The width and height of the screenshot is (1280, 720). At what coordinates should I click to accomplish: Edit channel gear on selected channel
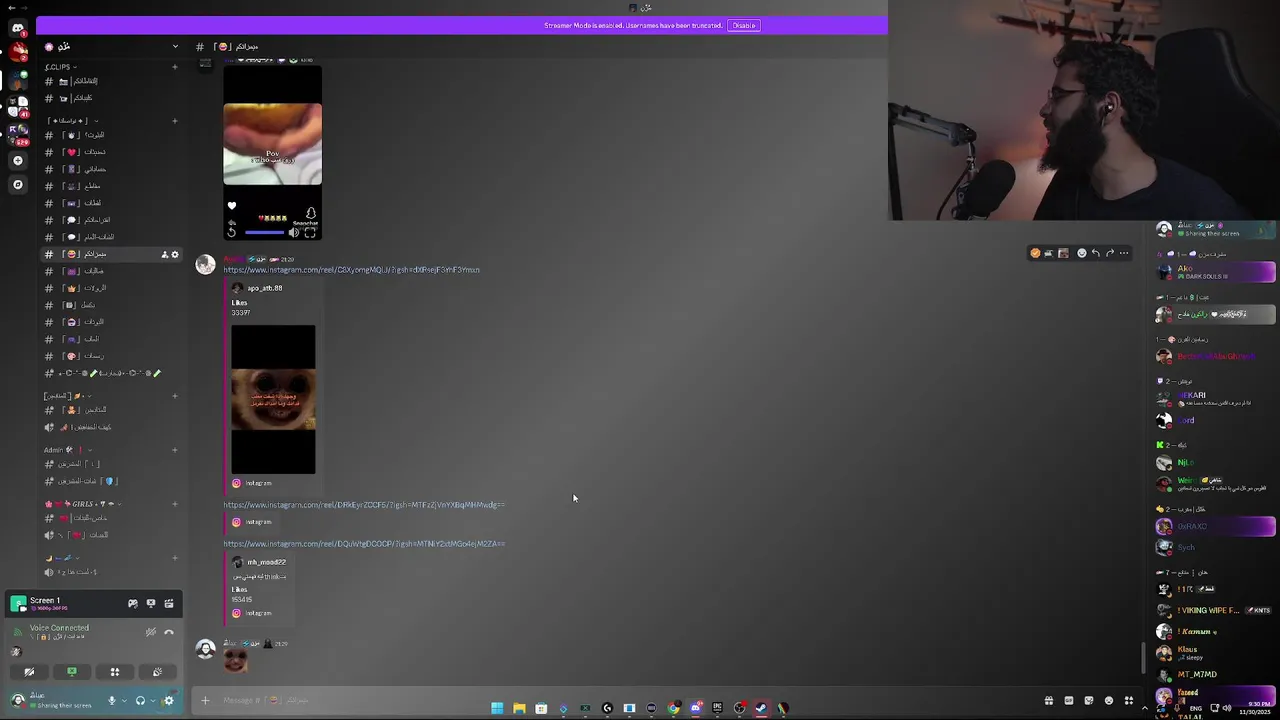click(x=175, y=254)
